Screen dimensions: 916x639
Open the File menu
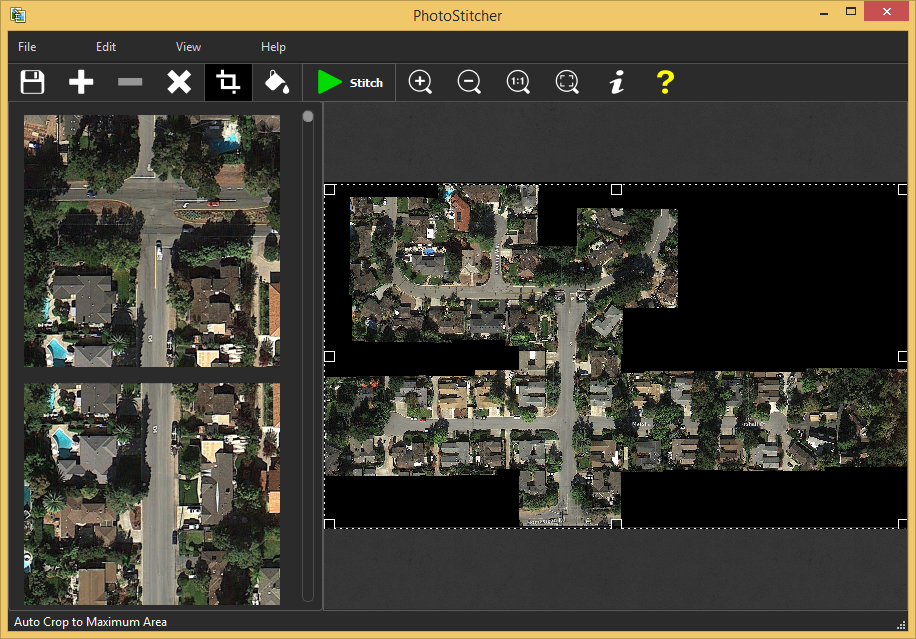tap(27, 47)
